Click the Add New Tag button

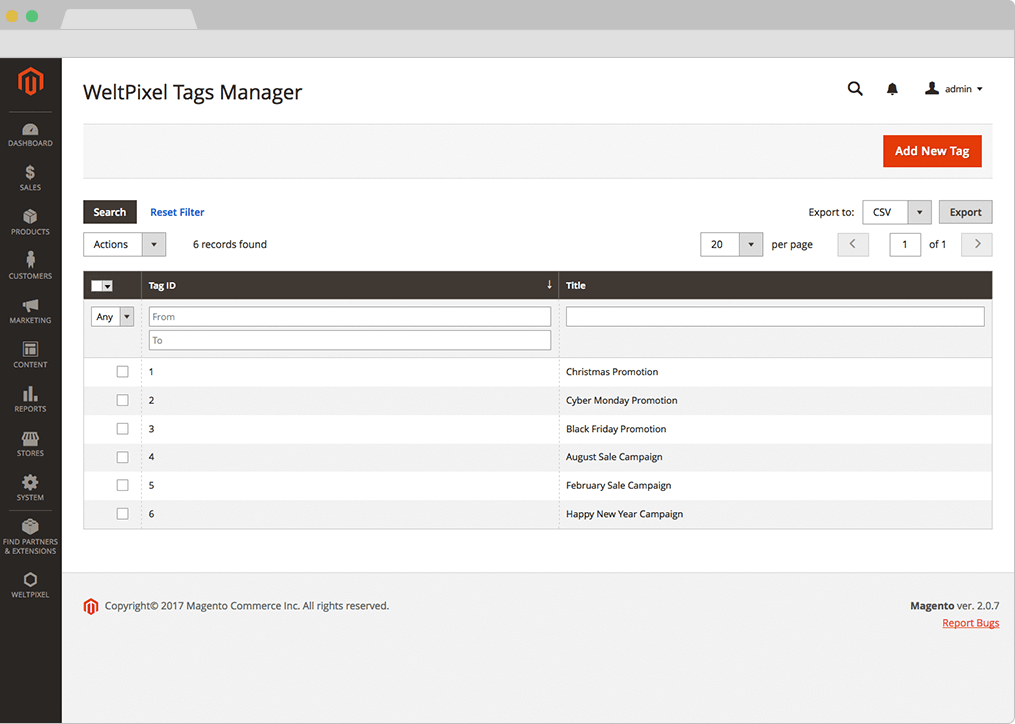[931, 151]
